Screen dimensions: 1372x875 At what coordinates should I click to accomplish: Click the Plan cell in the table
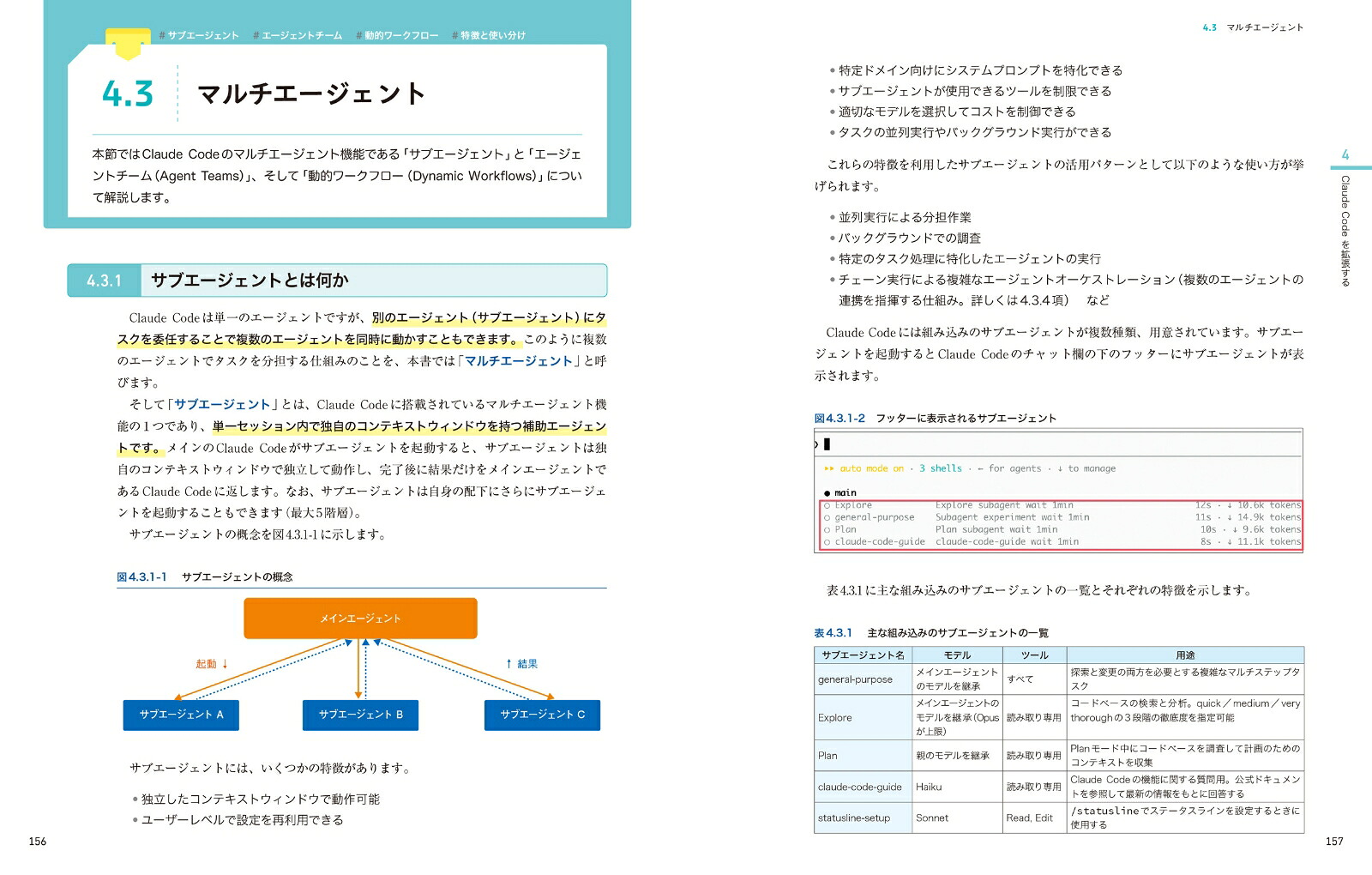coord(863,755)
